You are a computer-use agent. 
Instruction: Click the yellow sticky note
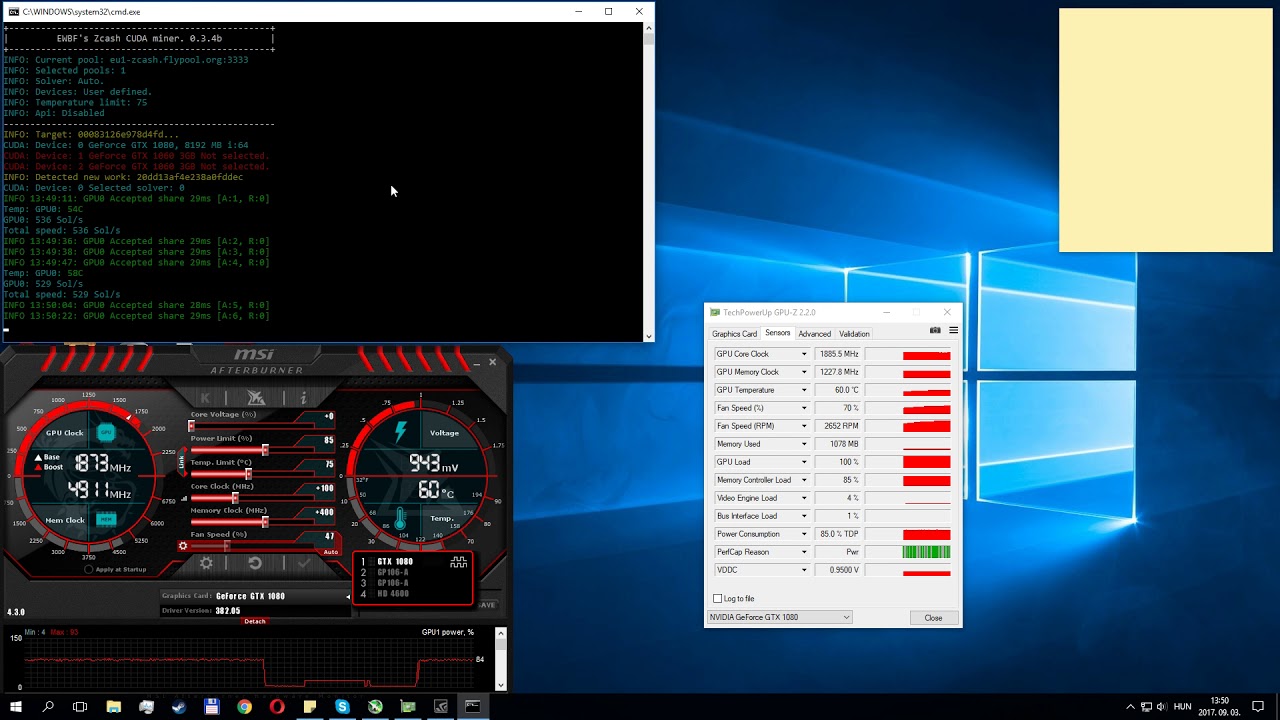tap(1166, 130)
